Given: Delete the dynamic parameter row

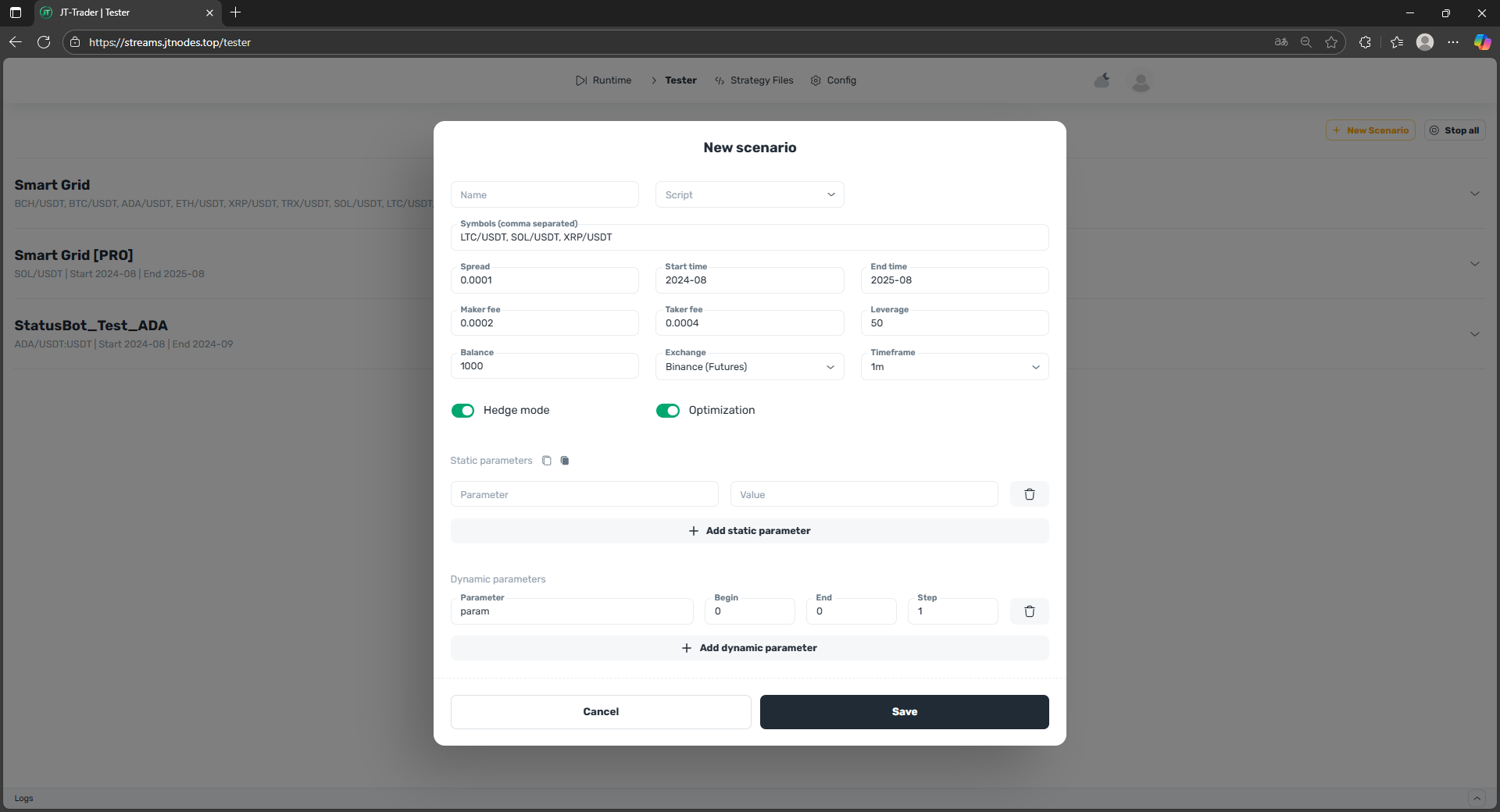Looking at the screenshot, I should [x=1029, y=611].
